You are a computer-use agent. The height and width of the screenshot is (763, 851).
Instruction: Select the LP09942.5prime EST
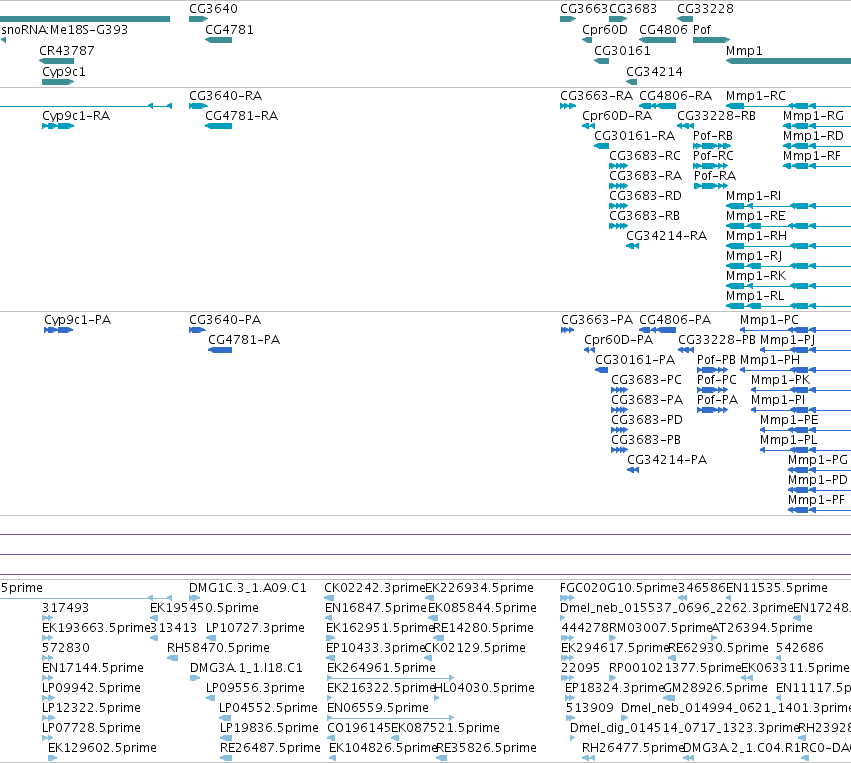tap(48, 699)
